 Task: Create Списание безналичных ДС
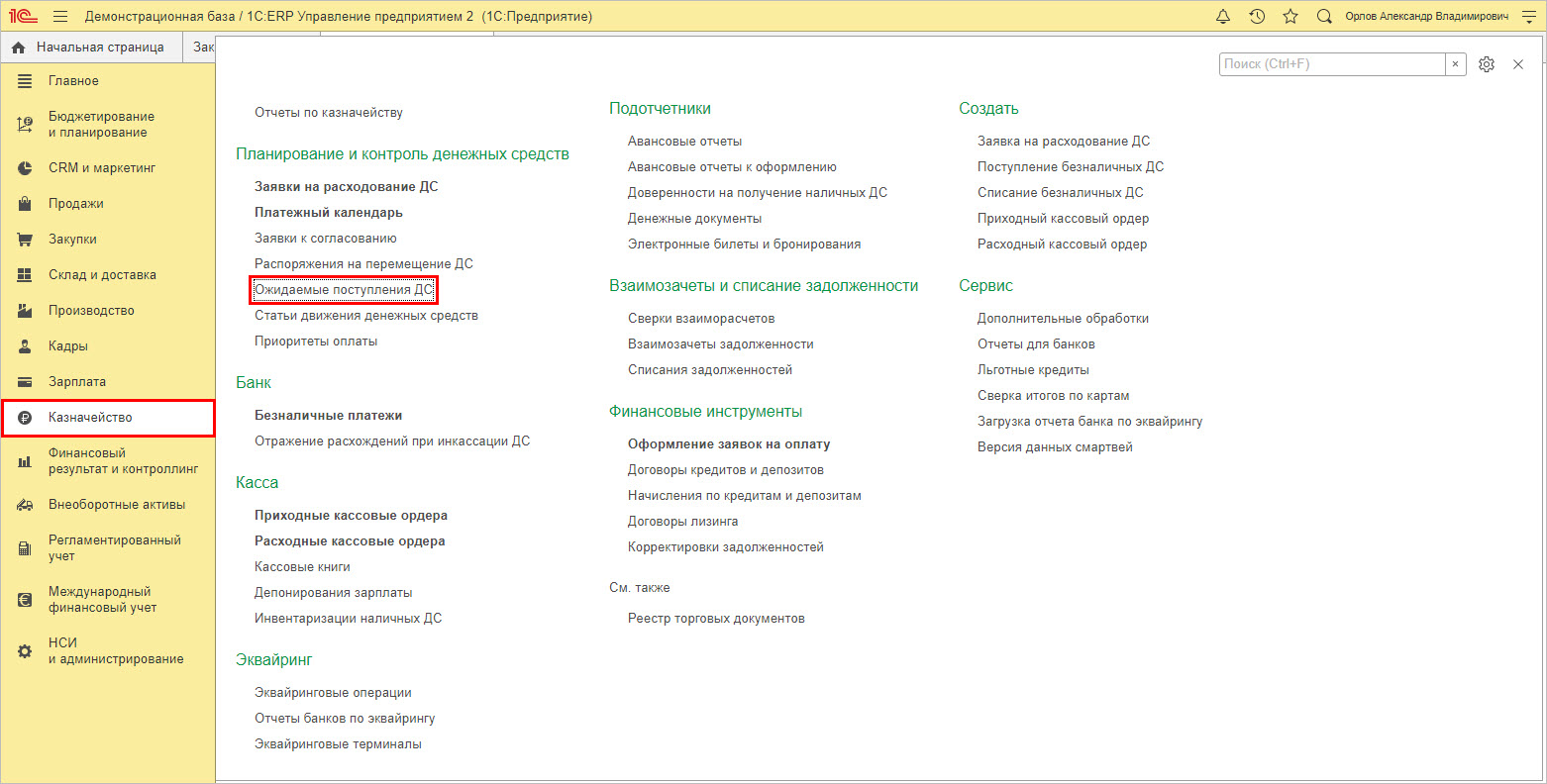coord(1061,192)
